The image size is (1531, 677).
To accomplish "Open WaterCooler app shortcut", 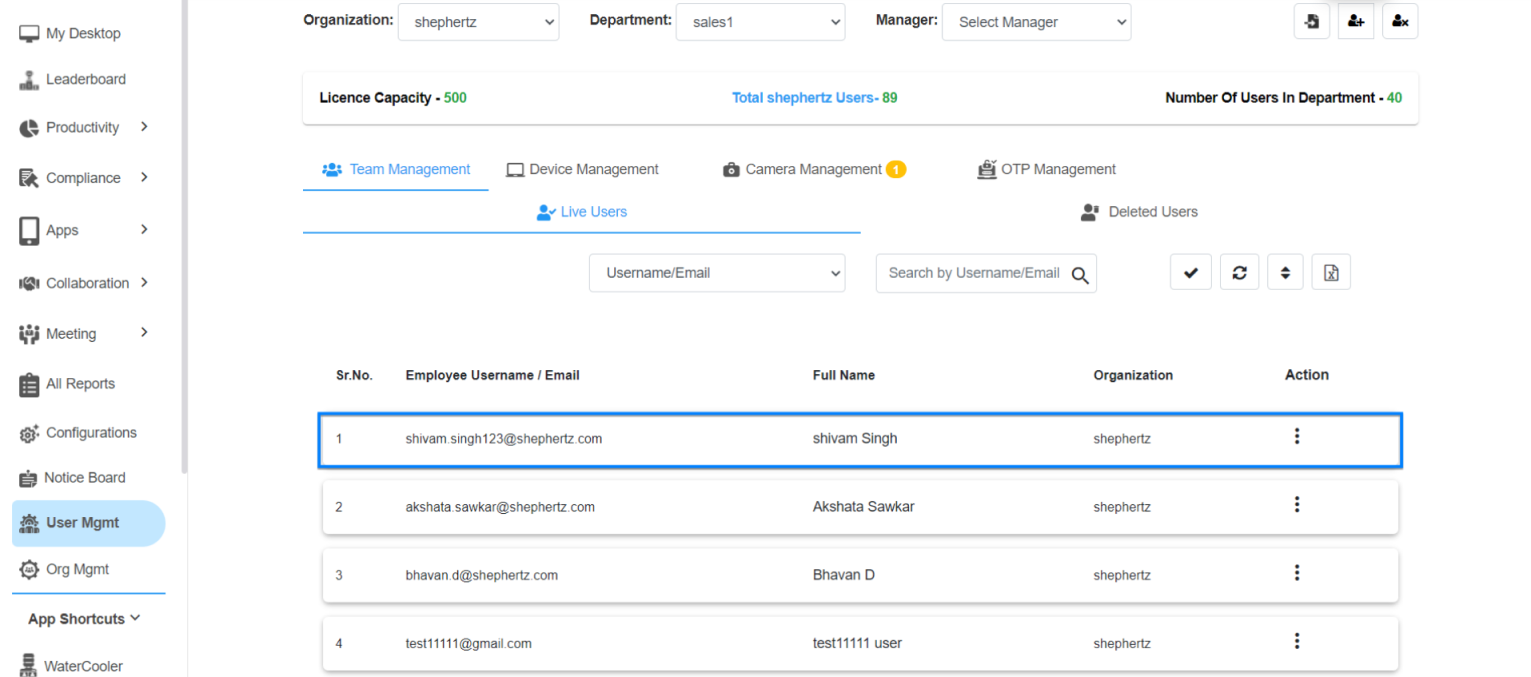I will tap(70, 666).
